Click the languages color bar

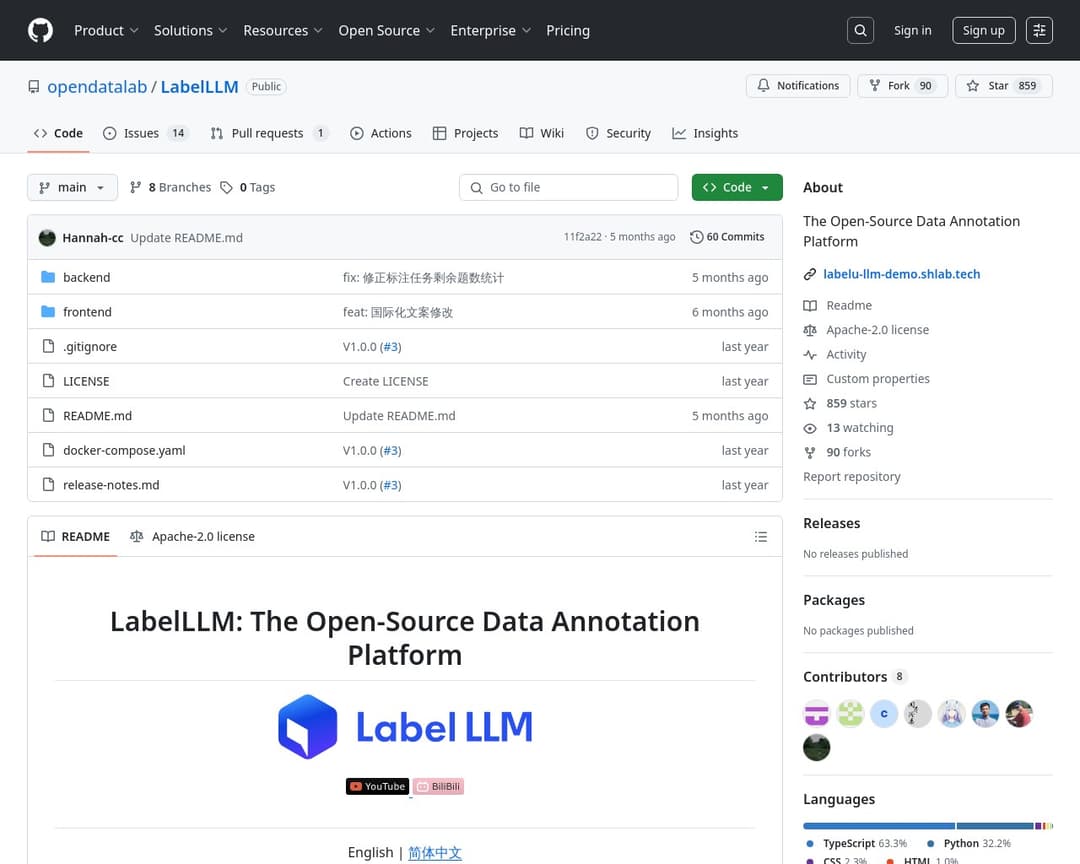pyautogui.click(x=928, y=825)
